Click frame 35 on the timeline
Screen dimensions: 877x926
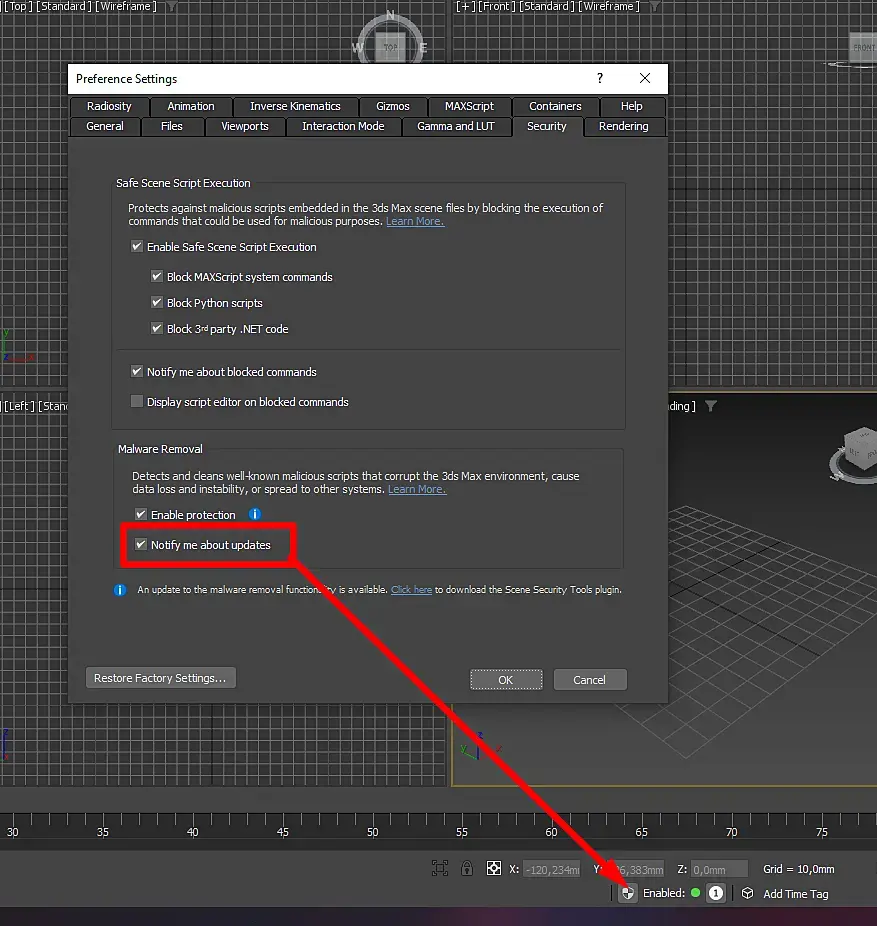click(x=103, y=832)
